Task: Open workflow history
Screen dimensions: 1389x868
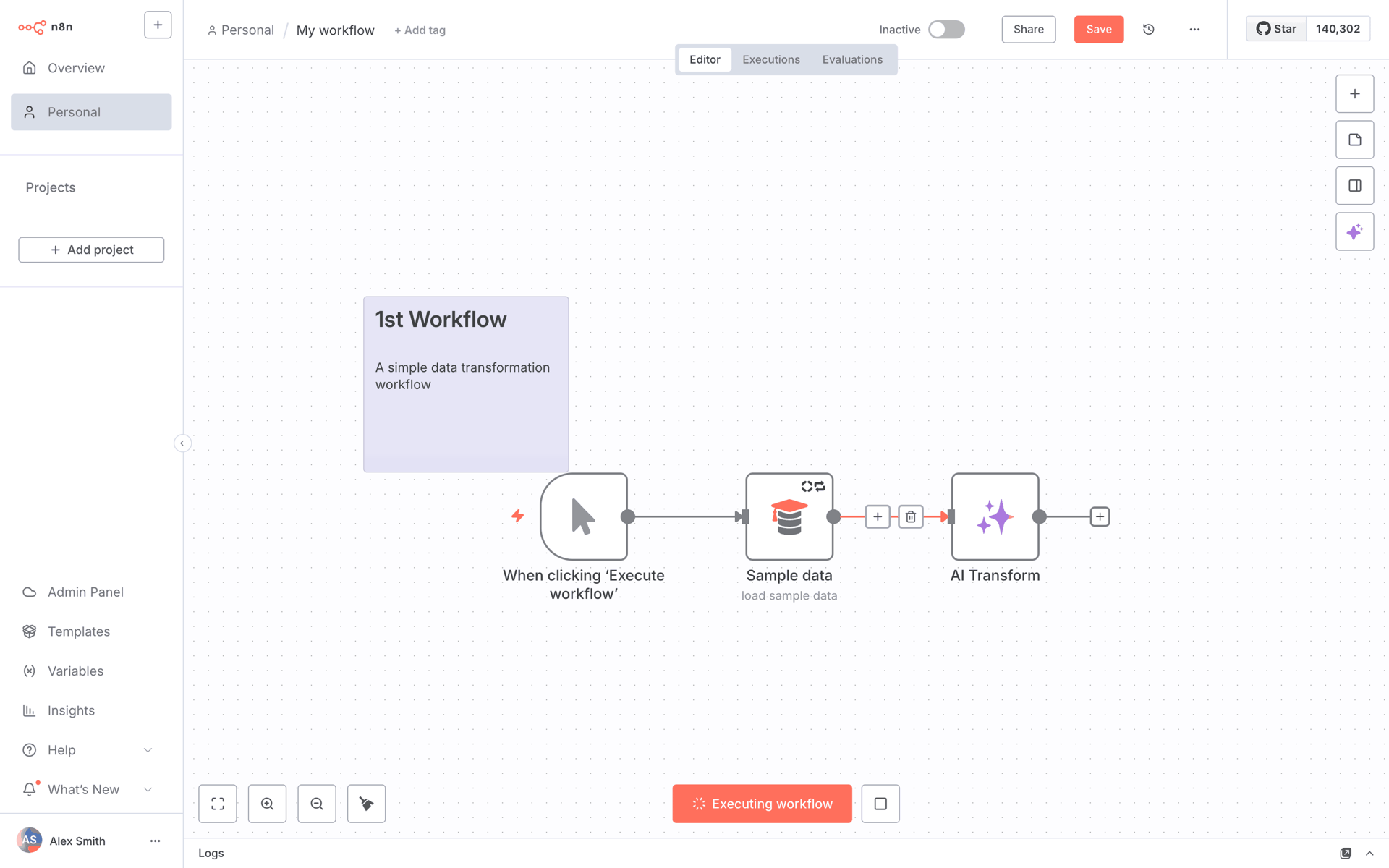Action: click(1148, 30)
